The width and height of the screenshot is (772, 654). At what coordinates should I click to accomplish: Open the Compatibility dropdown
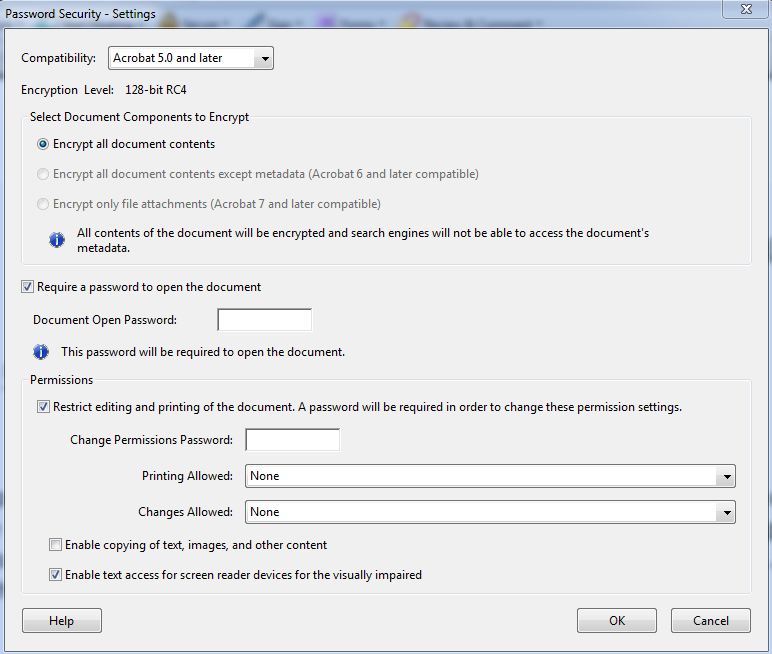191,58
